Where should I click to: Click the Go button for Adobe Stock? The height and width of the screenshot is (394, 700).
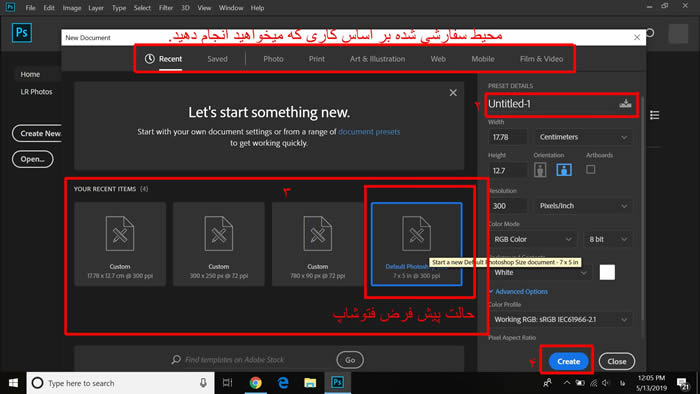point(350,360)
